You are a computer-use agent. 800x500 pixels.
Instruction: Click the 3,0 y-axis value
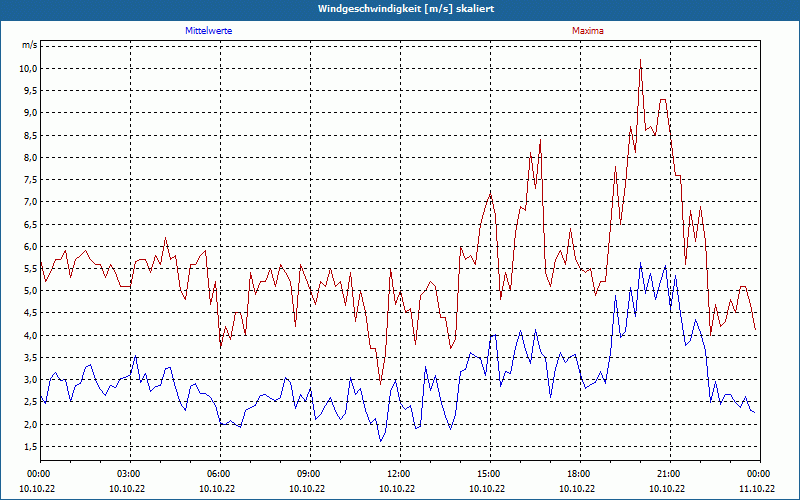(x=30, y=380)
